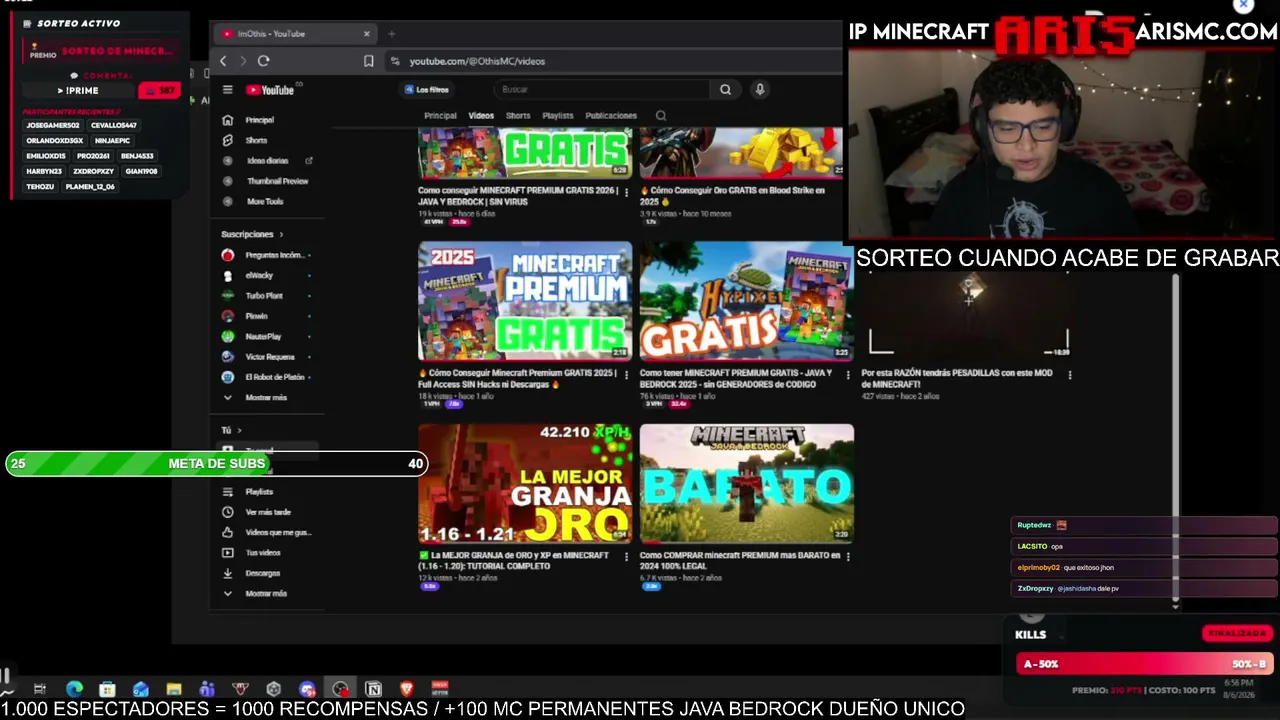Close the ImOthis - YouTube browser tab

click(366, 34)
